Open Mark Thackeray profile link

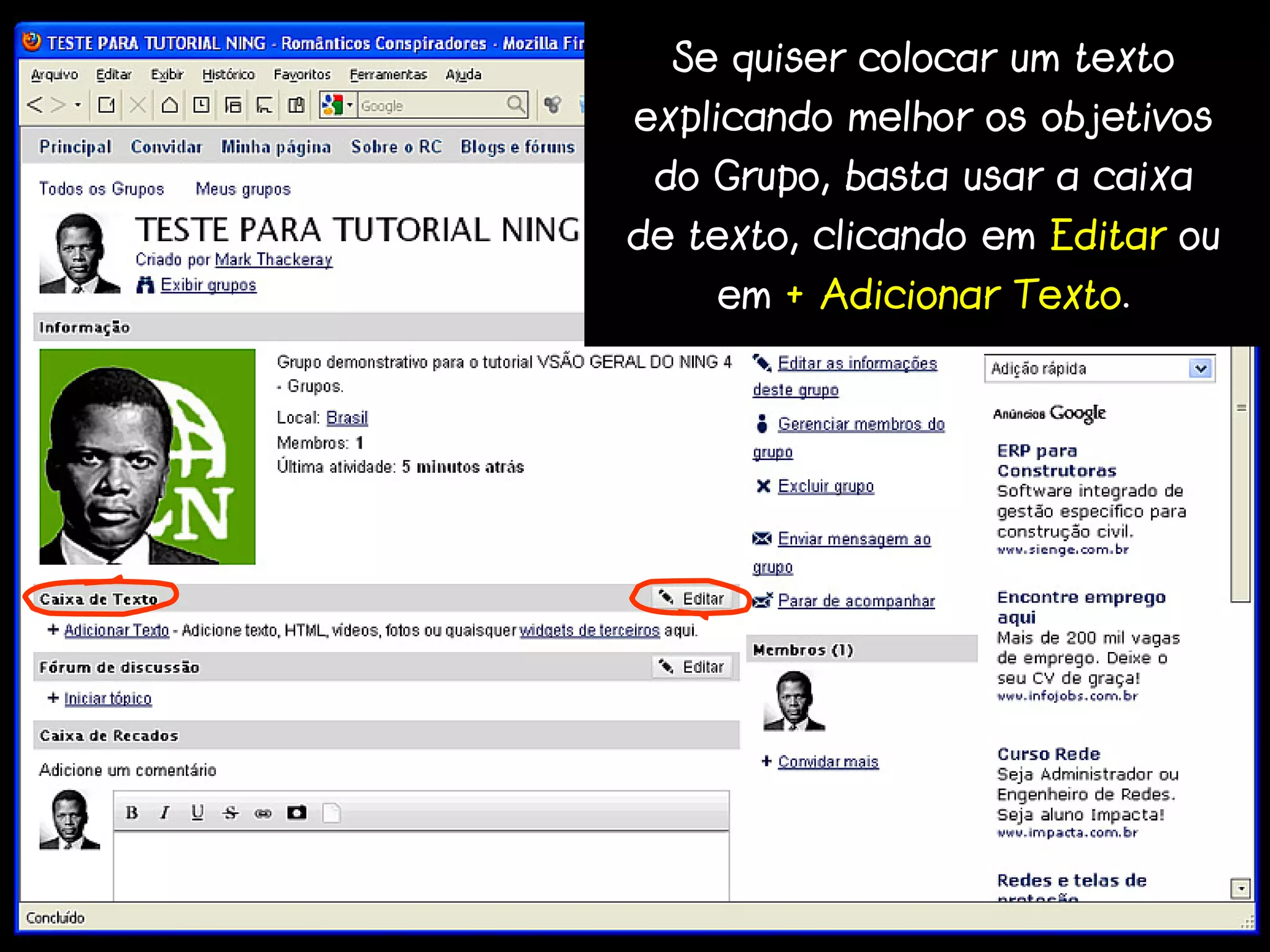tap(273, 259)
